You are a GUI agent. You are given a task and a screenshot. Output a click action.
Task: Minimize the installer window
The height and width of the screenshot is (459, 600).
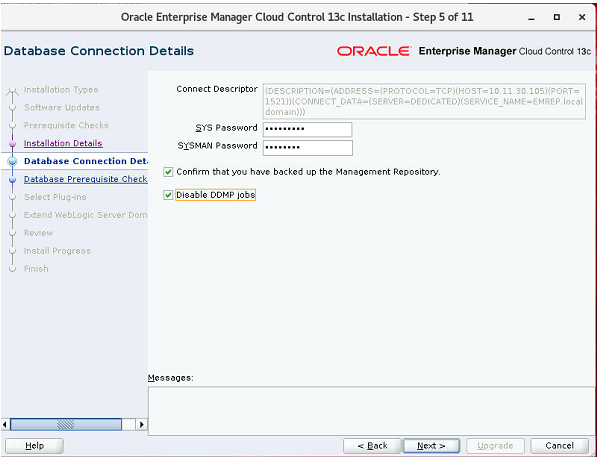[534, 17]
